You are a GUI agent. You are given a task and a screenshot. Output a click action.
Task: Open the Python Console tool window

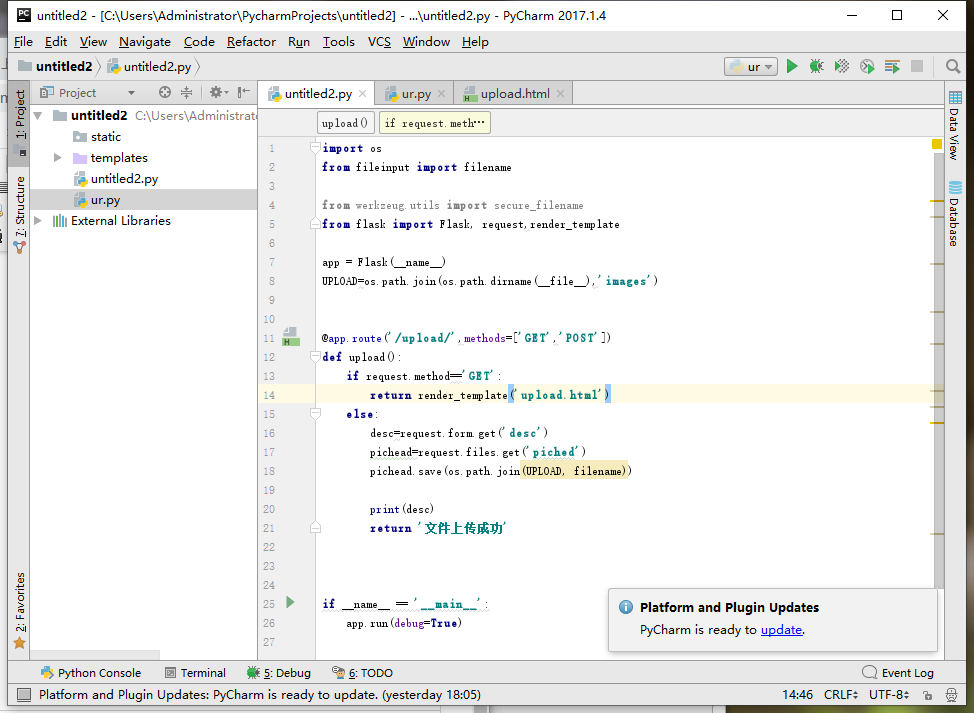[x=91, y=673]
